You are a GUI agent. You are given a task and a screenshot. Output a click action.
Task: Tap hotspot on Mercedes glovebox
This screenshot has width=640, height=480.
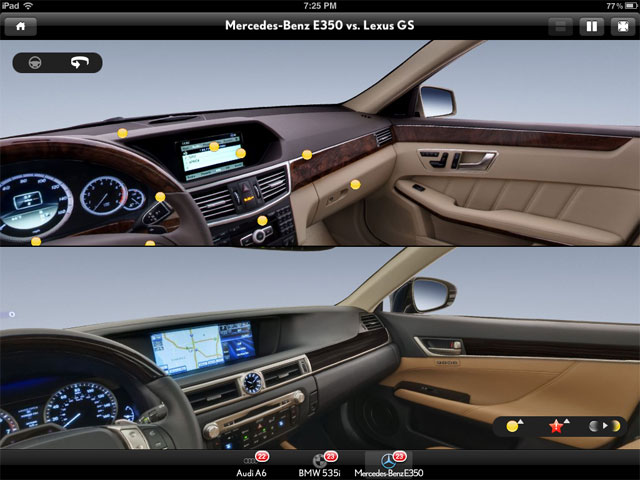355,184
